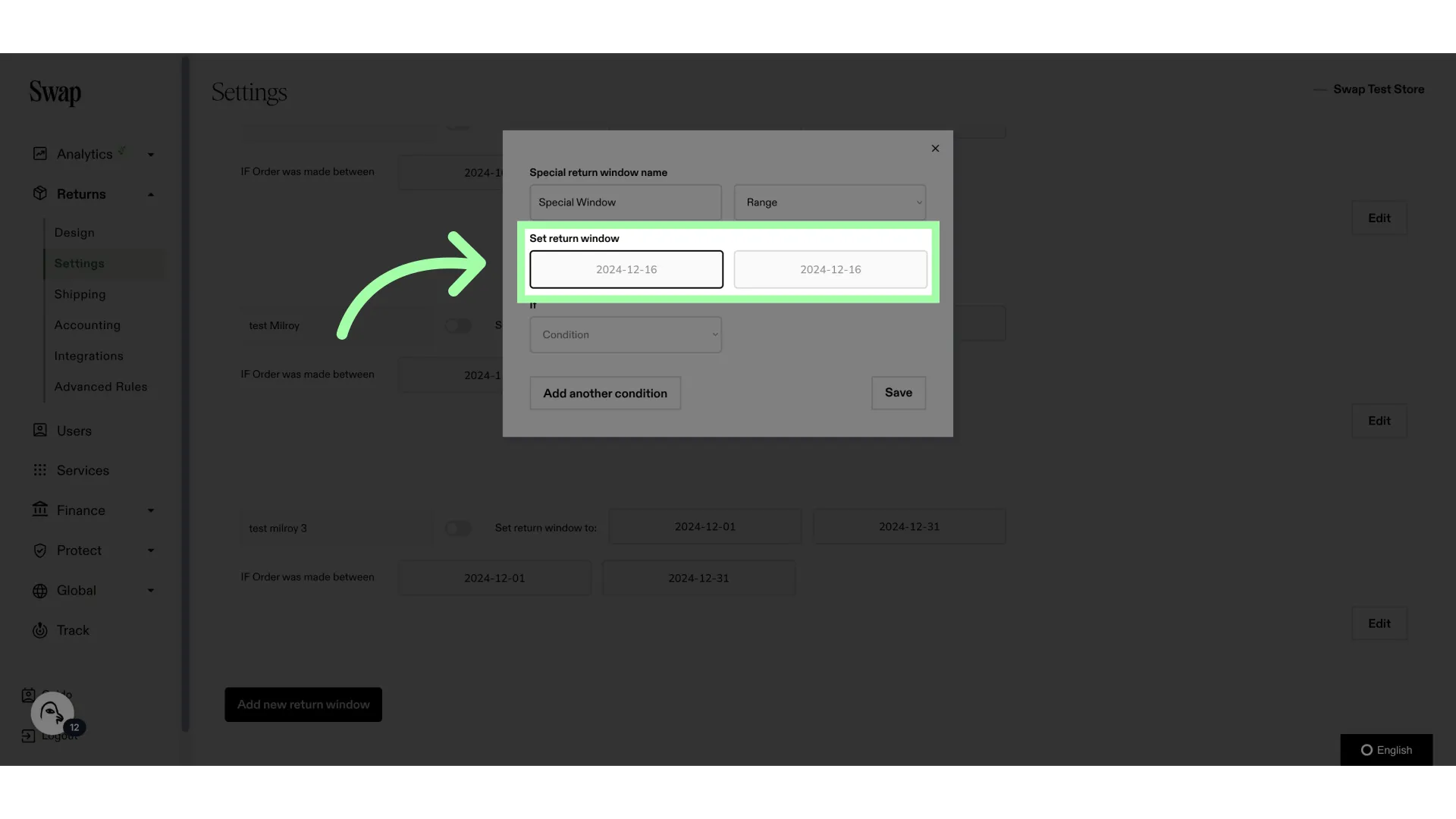The height and width of the screenshot is (819, 1456).
Task: Click the Finance bank icon
Action: [x=40, y=510]
